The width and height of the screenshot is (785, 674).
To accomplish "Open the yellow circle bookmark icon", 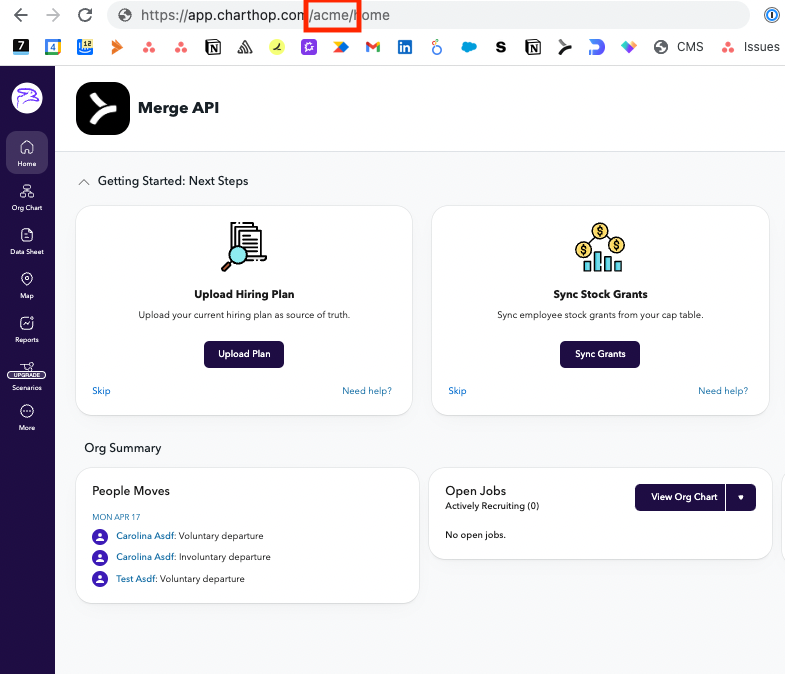I will click(x=277, y=47).
